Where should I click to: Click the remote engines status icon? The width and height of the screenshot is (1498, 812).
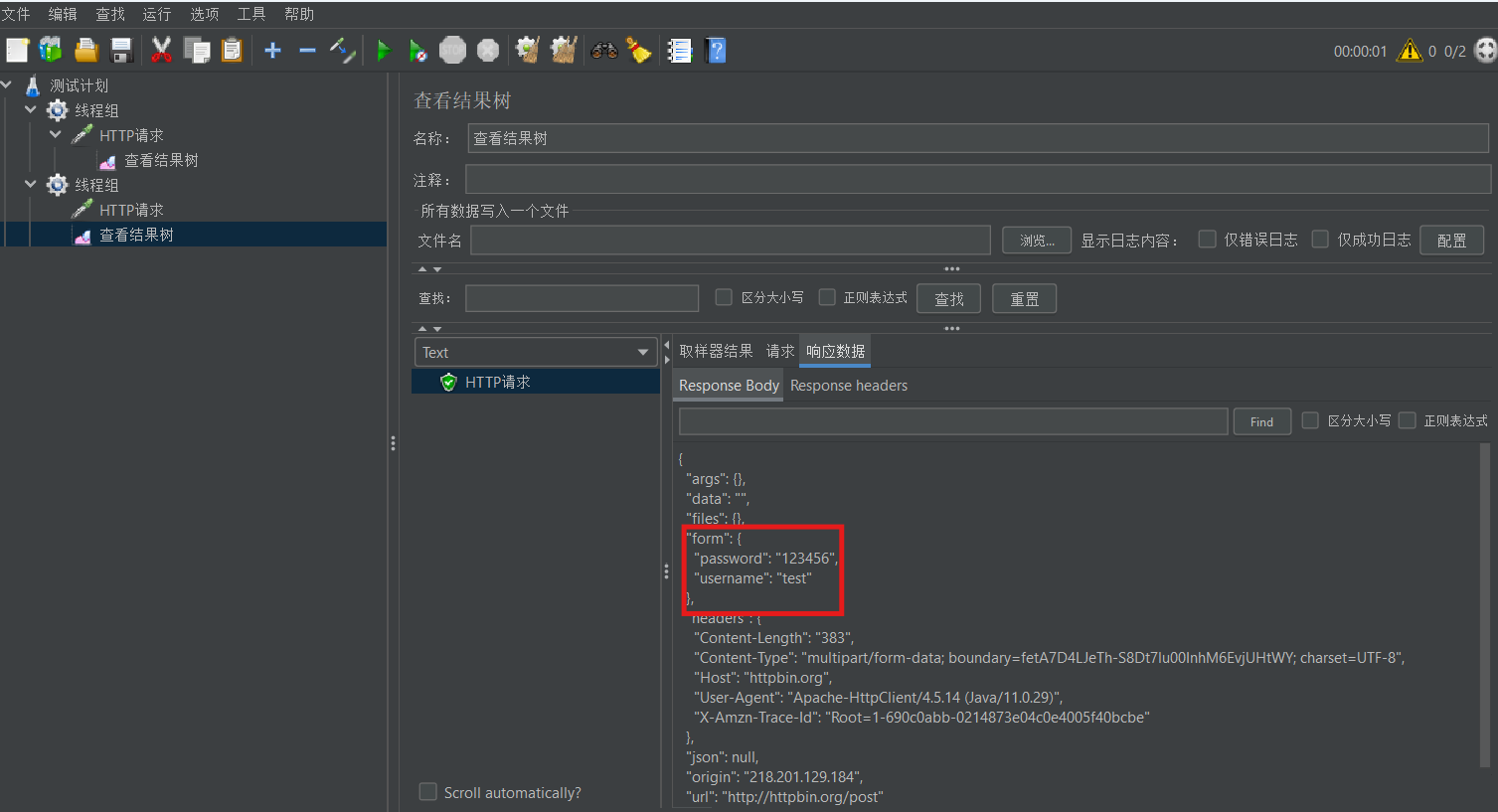click(x=1485, y=50)
